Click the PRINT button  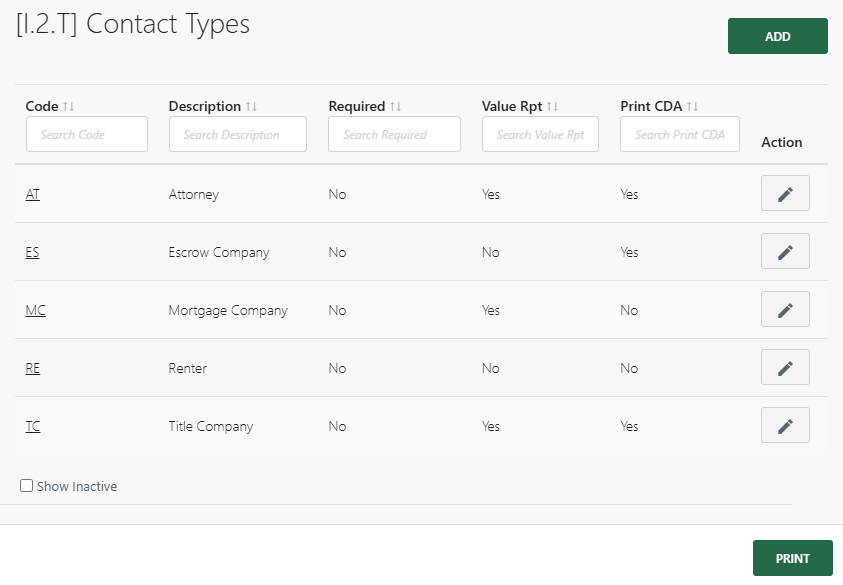pyautogui.click(x=793, y=558)
